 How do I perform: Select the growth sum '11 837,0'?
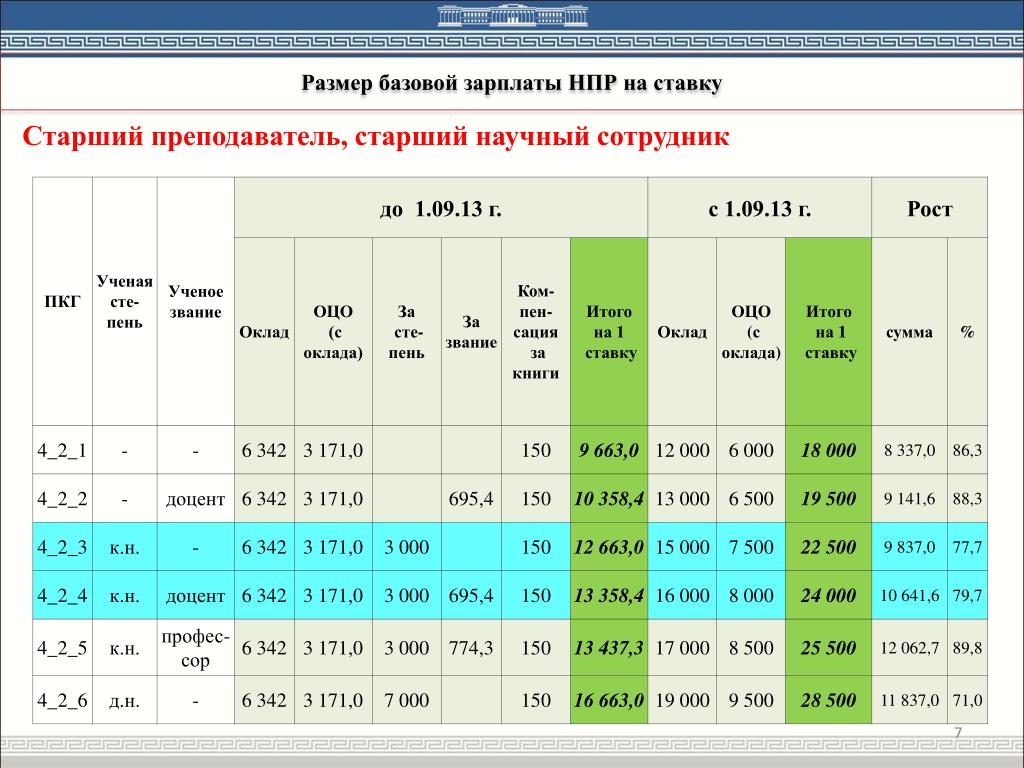coord(909,700)
